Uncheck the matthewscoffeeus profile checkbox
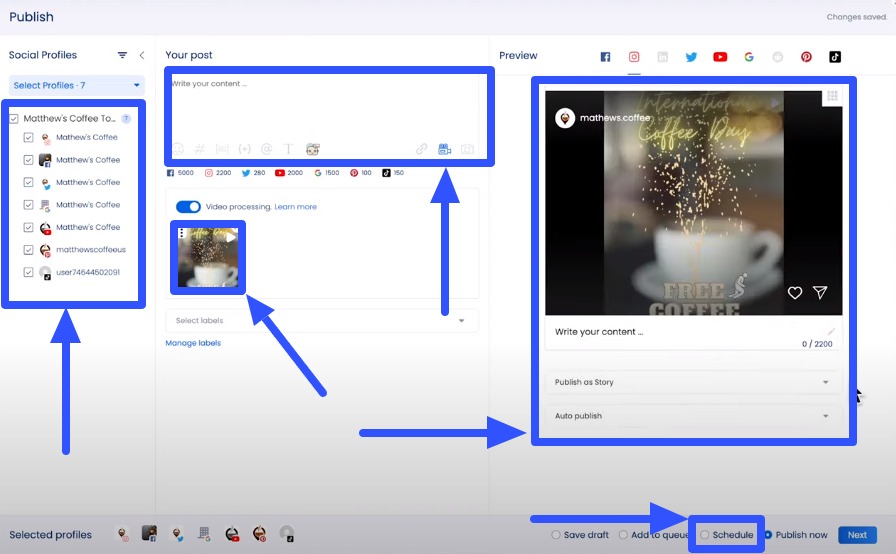The height and width of the screenshot is (554, 896). tap(29, 250)
